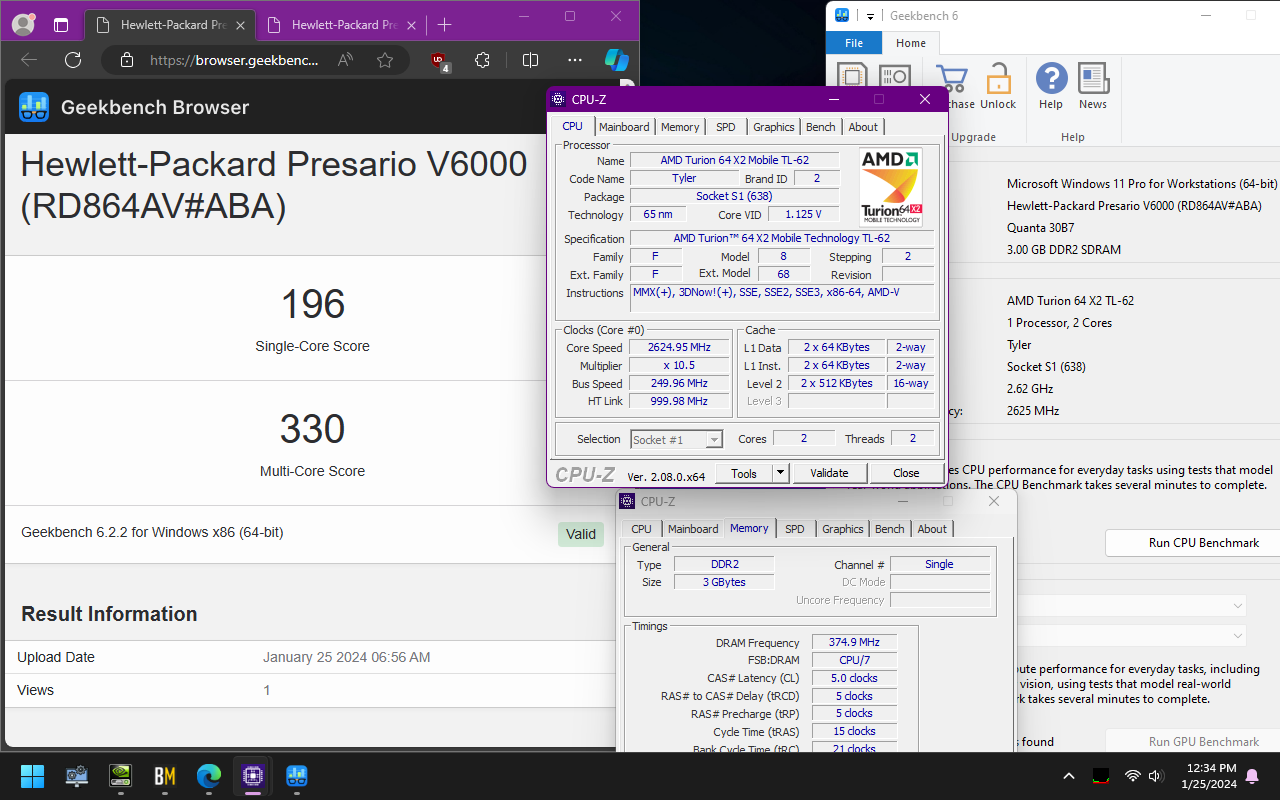Image resolution: width=1280 pixels, height=800 pixels.
Task: Open new browser tab with plus
Action: [x=445, y=25]
